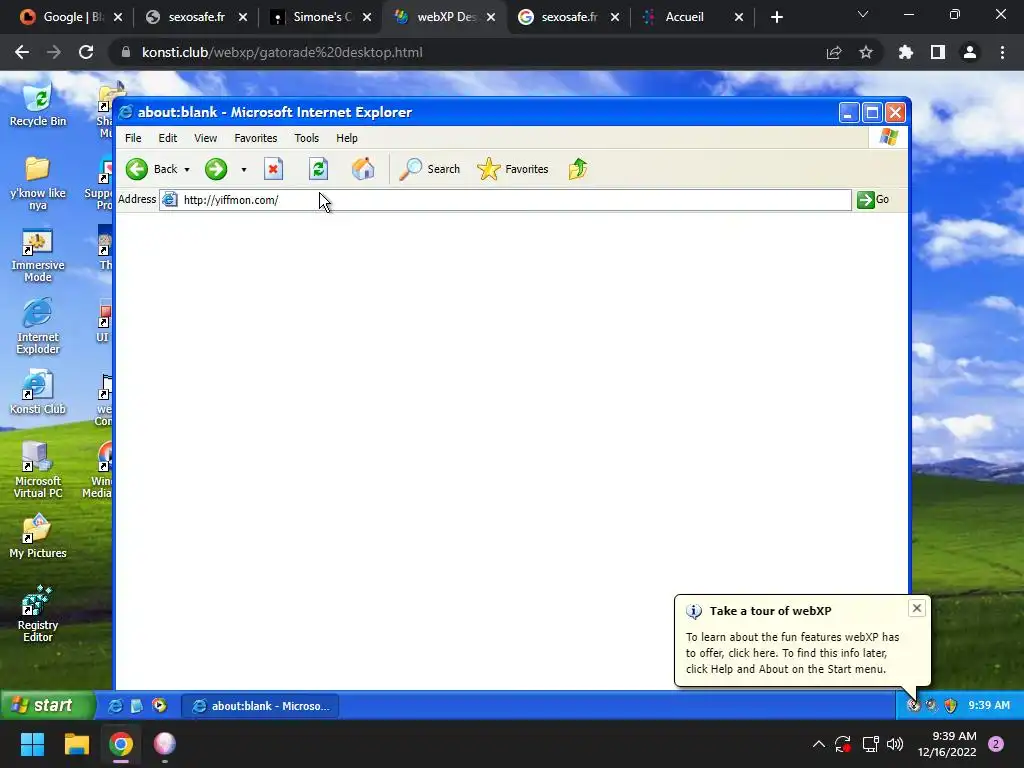This screenshot has height=768, width=1024.
Task: Click the Windows flag logo in IE
Action: pyautogui.click(x=888, y=137)
